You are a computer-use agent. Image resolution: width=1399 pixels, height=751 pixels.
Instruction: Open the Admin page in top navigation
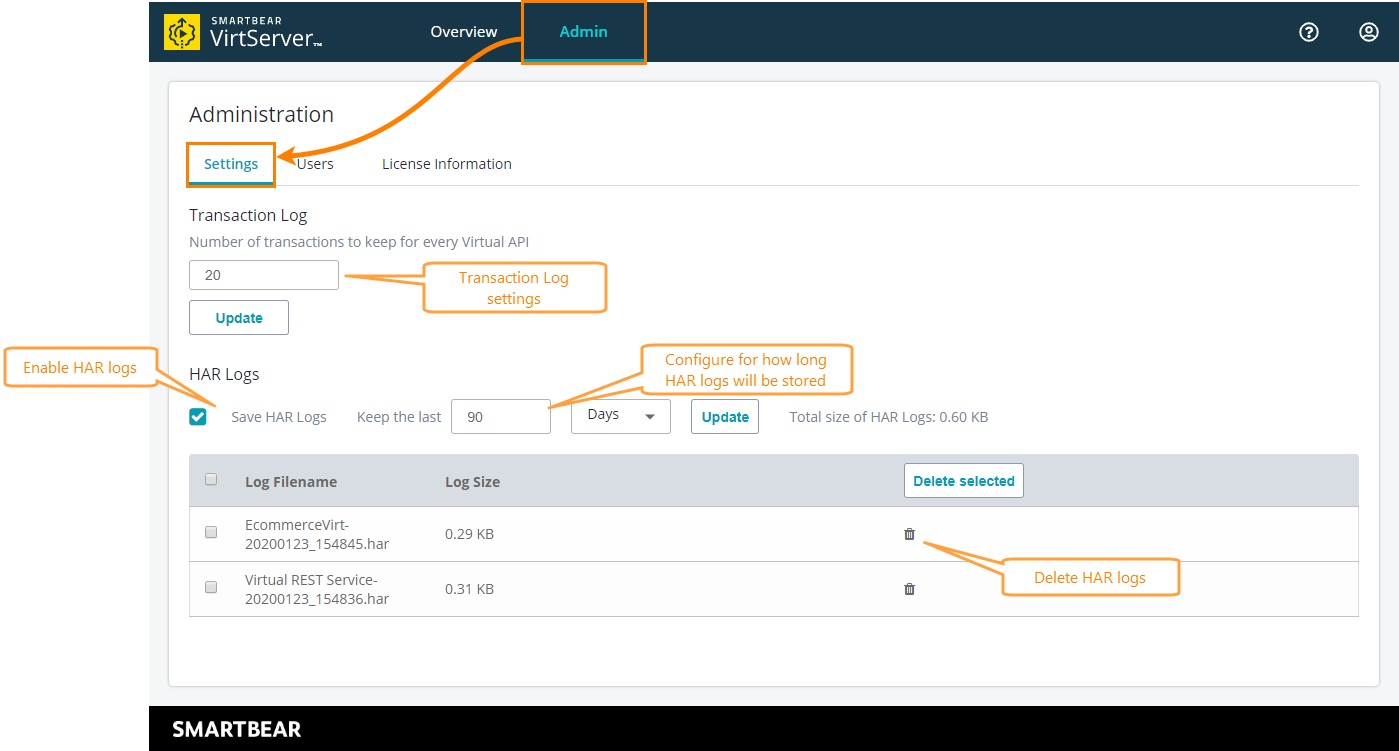click(x=584, y=32)
